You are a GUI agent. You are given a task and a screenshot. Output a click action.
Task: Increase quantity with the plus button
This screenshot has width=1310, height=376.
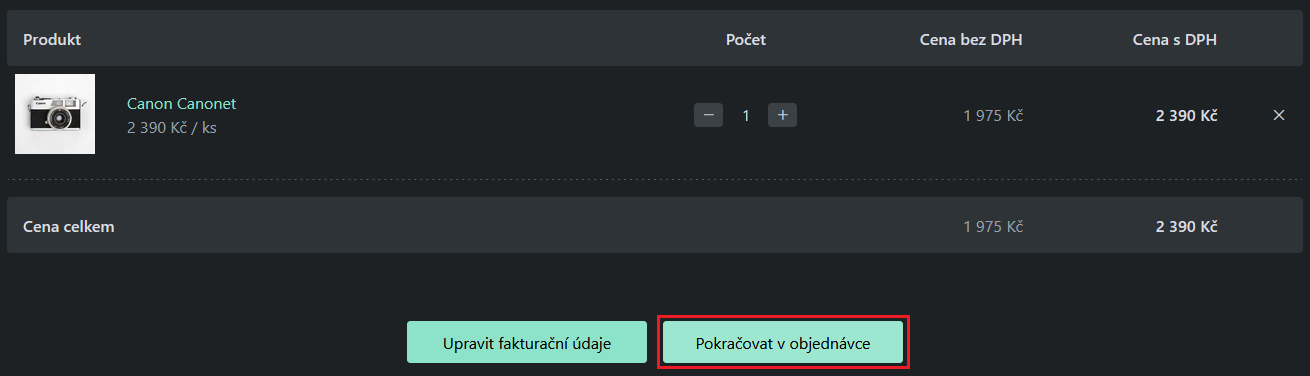782,115
